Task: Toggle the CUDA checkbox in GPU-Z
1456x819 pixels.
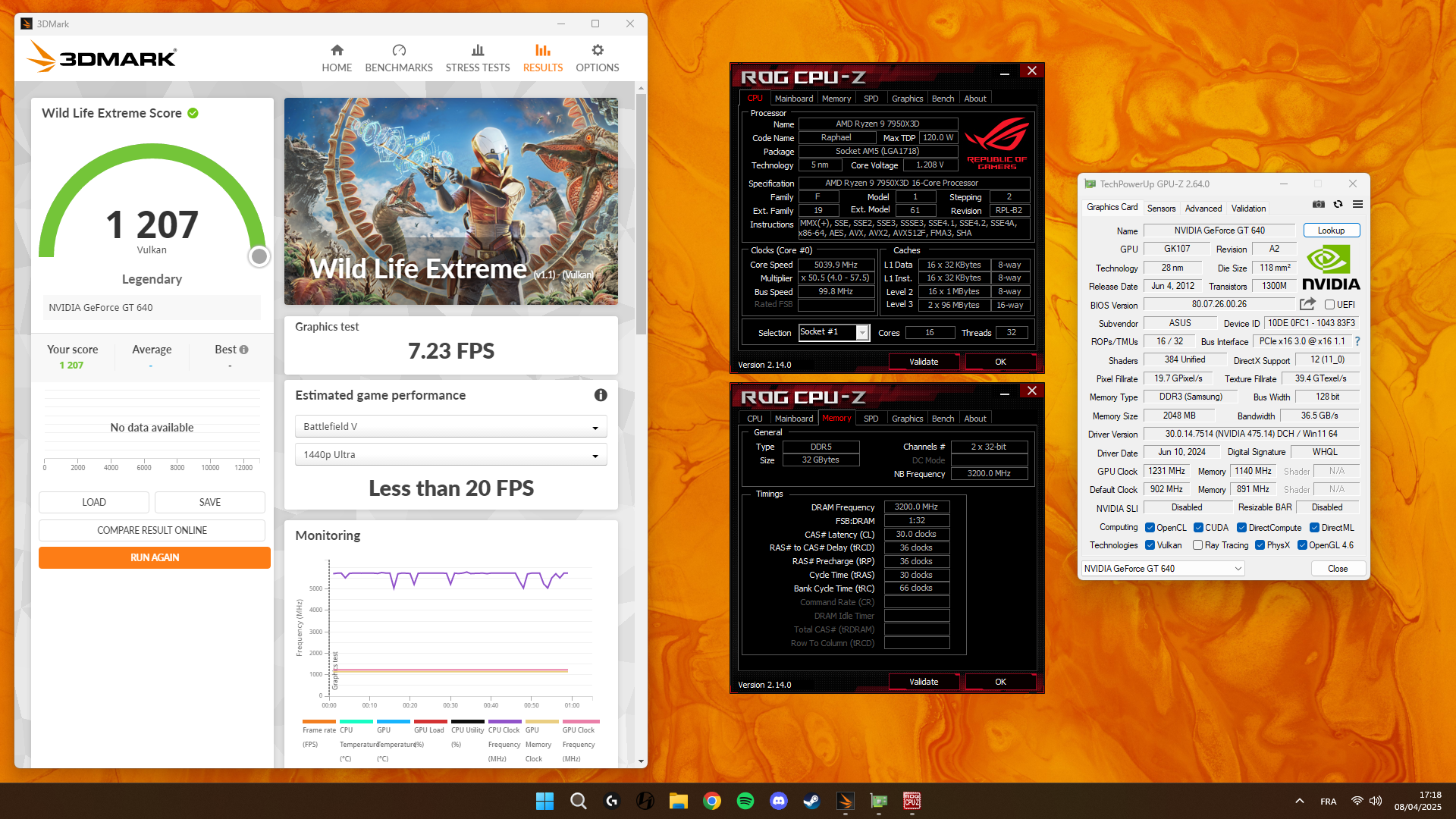Action: coord(1198,528)
